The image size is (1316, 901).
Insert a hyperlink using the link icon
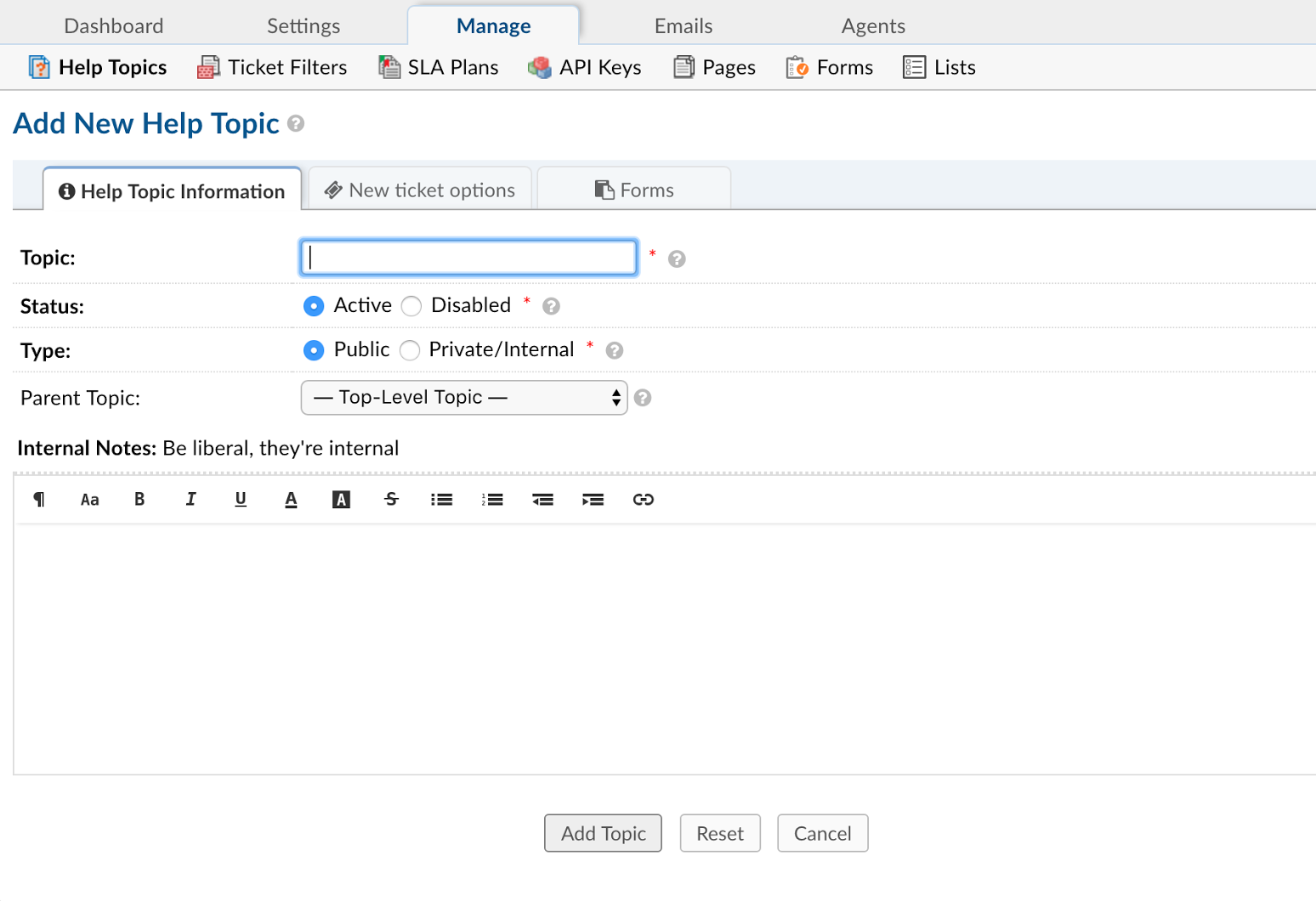pos(644,500)
